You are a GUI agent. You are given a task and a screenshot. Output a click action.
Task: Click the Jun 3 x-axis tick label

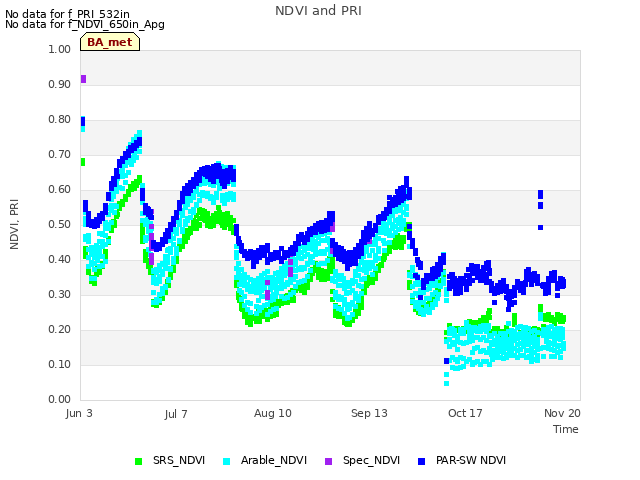pyautogui.click(x=79, y=413)
